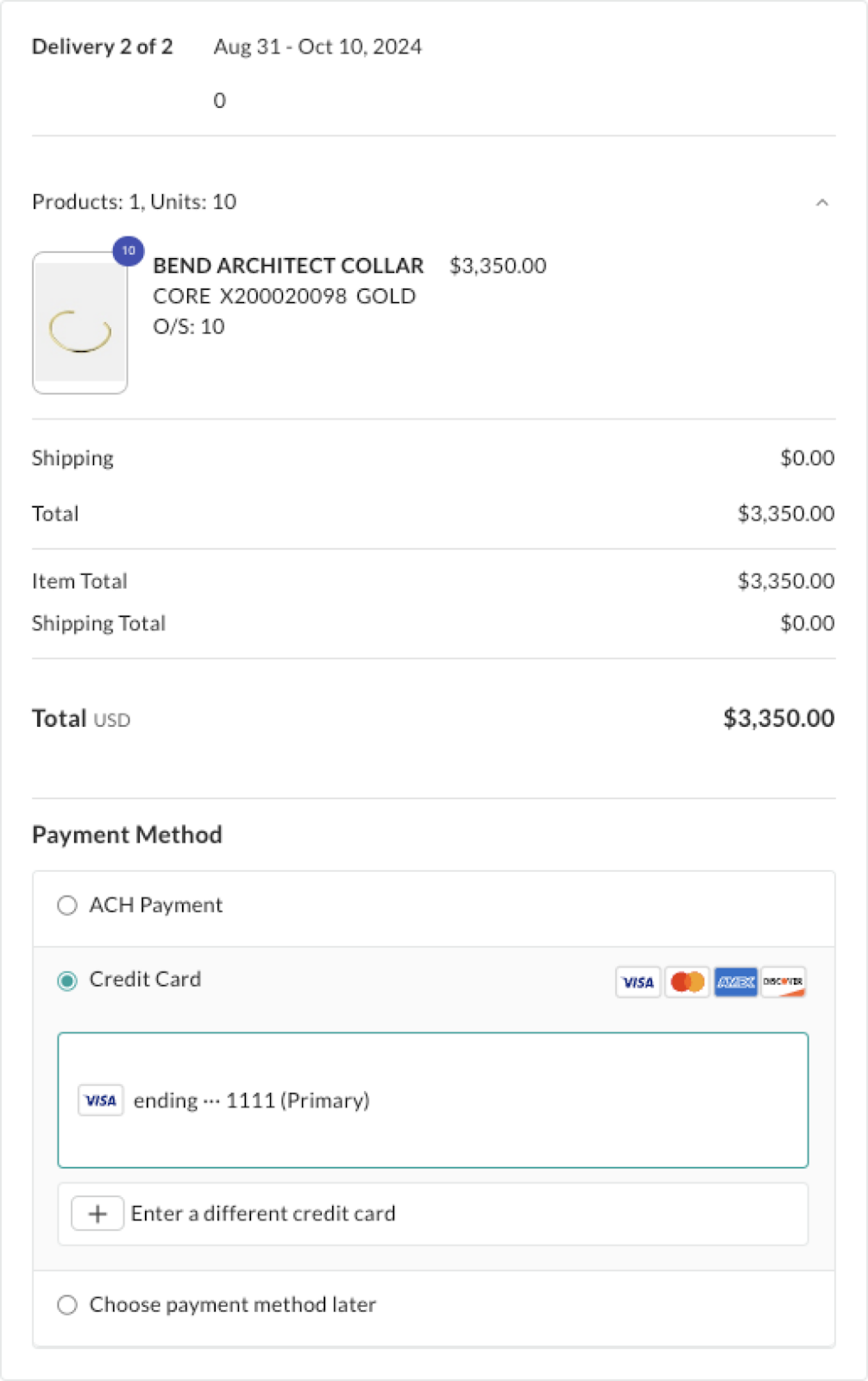This screenshot has width=868, height=1381.
Task: Click the delivery date range Aug 31 - Oct 10
Action: pos(318,47)
